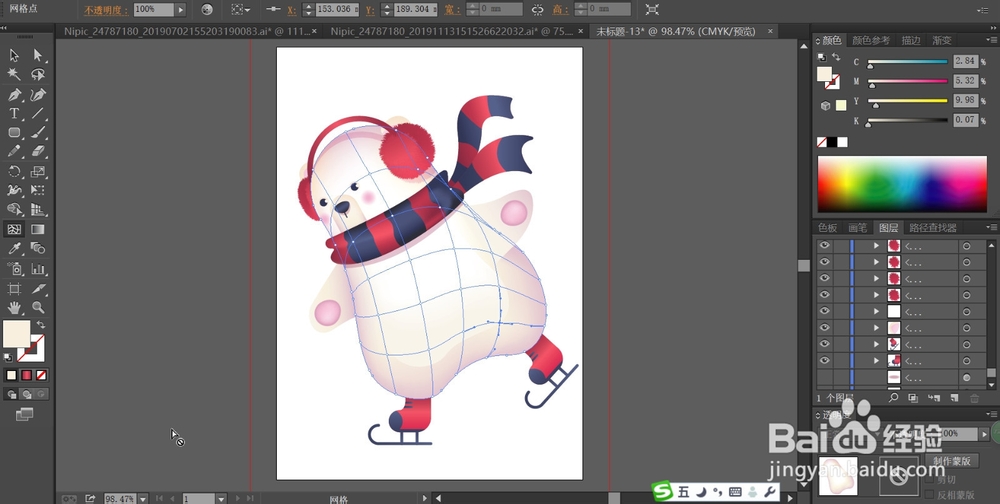
Task: Select the Lasso tool
Action: (38, 75)
